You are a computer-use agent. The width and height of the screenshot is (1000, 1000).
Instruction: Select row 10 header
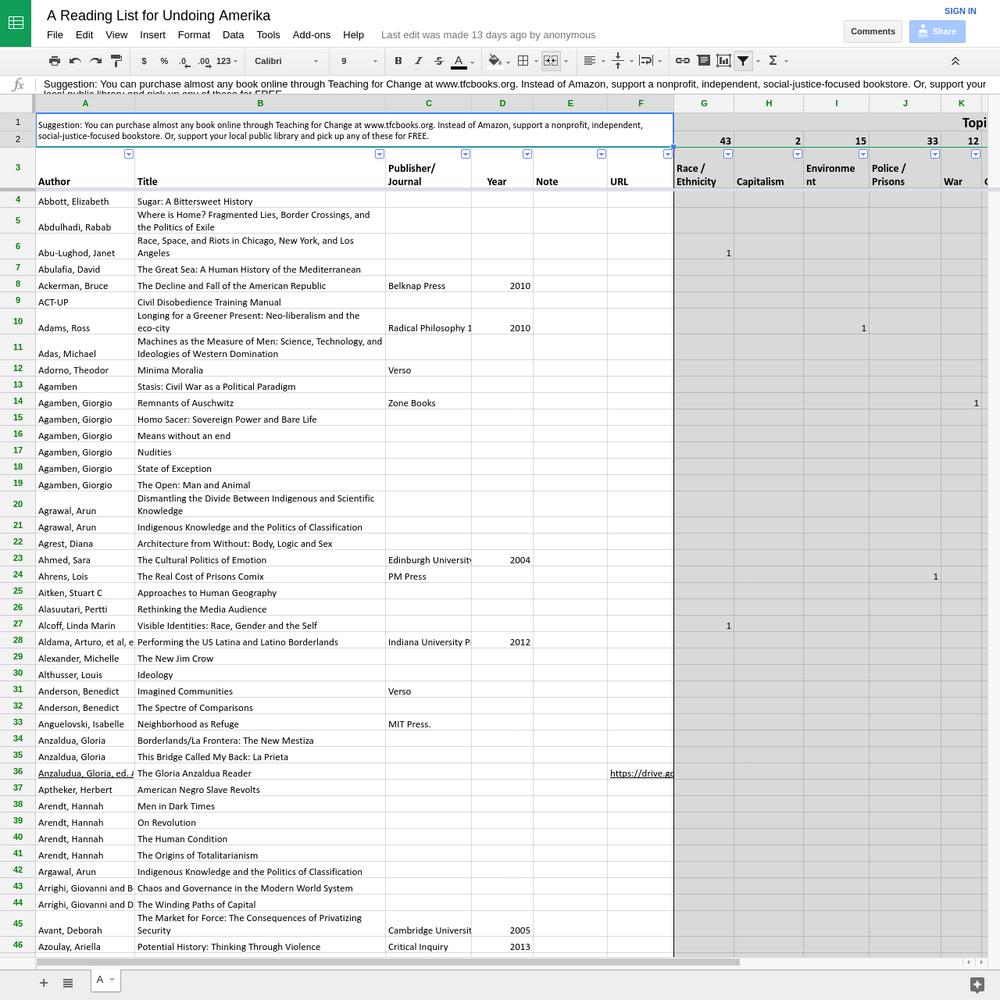(18, 321)
